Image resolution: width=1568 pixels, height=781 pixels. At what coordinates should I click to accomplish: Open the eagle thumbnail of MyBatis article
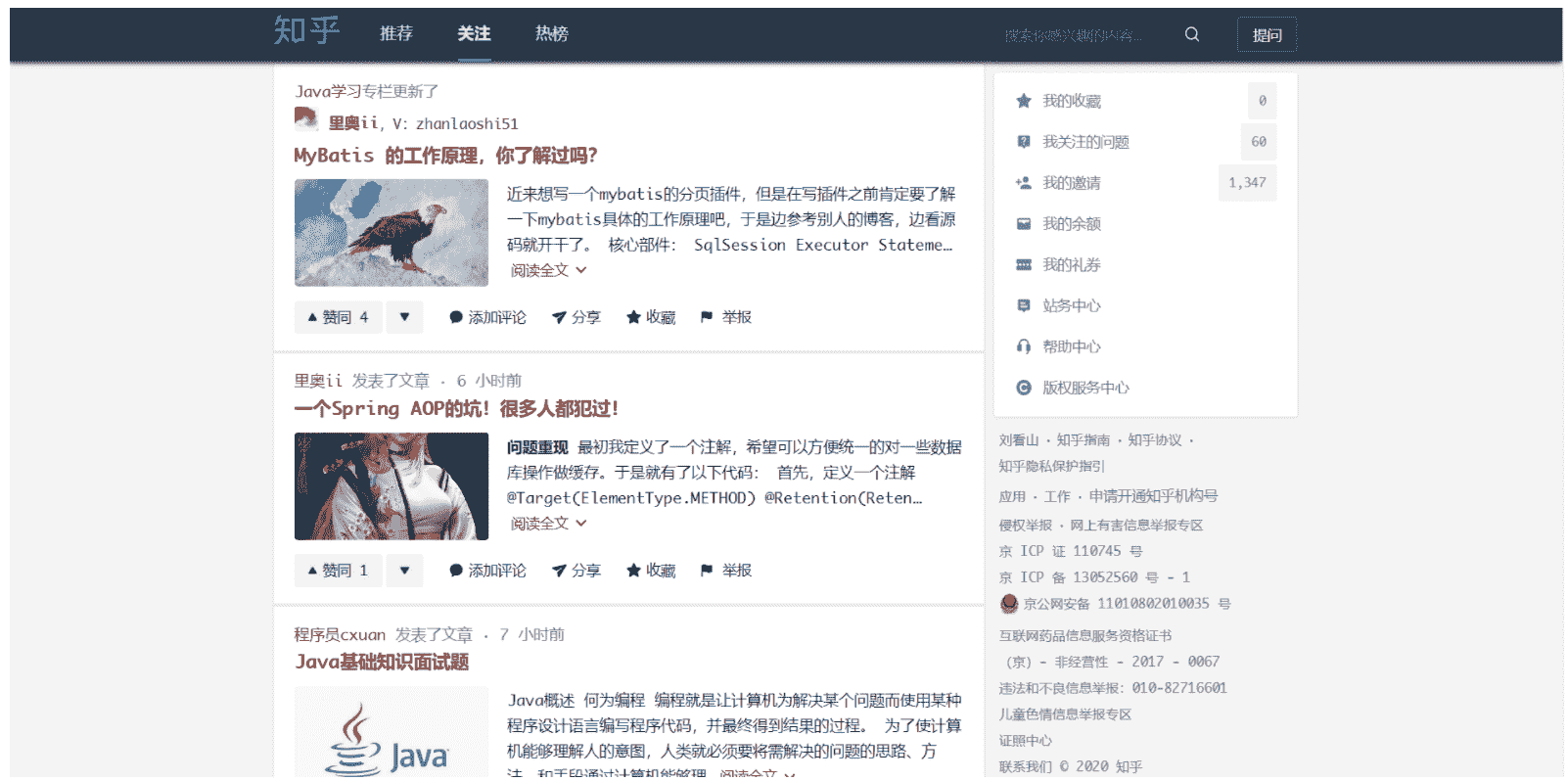(392, 233)
